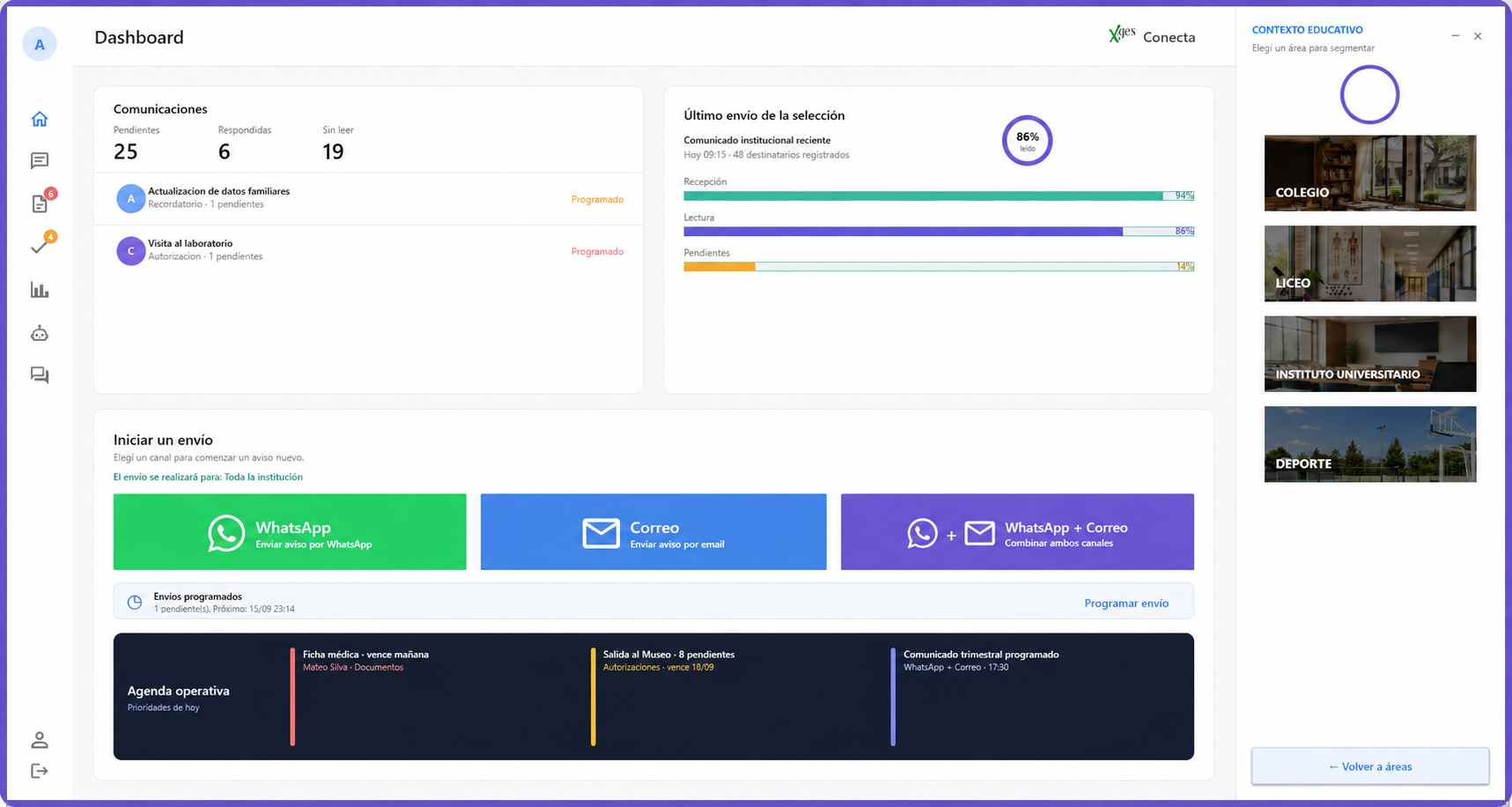Choose WhatsApp + Correo combined channel
1512x807 pixels.
[x=1017, y=532]
